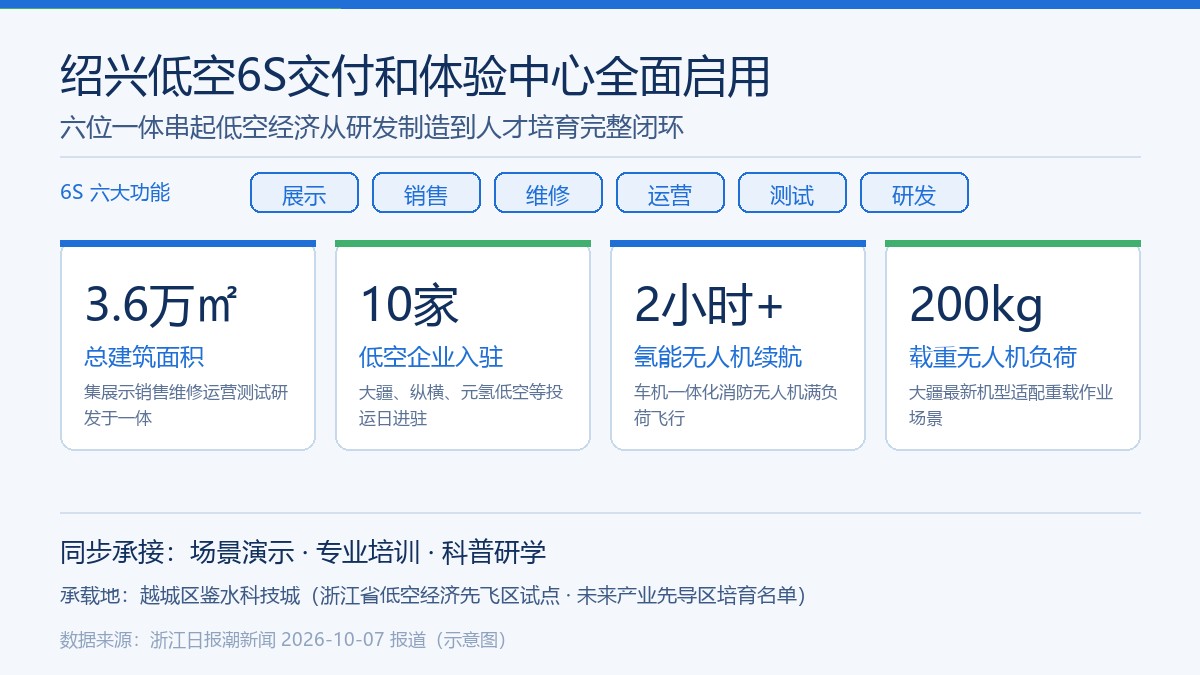The image size is (1200, 675).
Task: Select the 200kg figure
Action: [976, 305]
